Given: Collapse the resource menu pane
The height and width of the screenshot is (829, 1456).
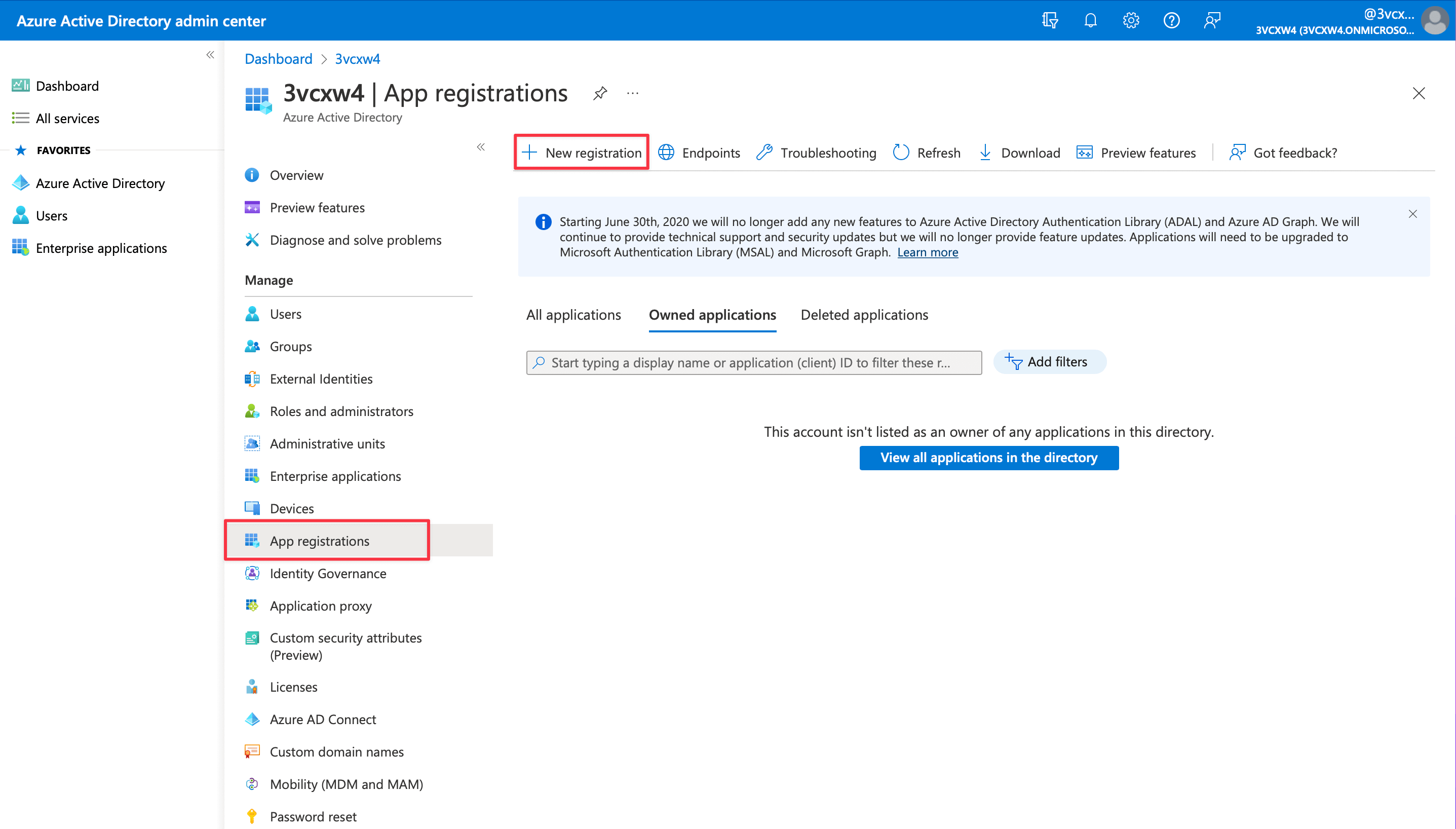Looking at the screenshot, I should [480, 147].
